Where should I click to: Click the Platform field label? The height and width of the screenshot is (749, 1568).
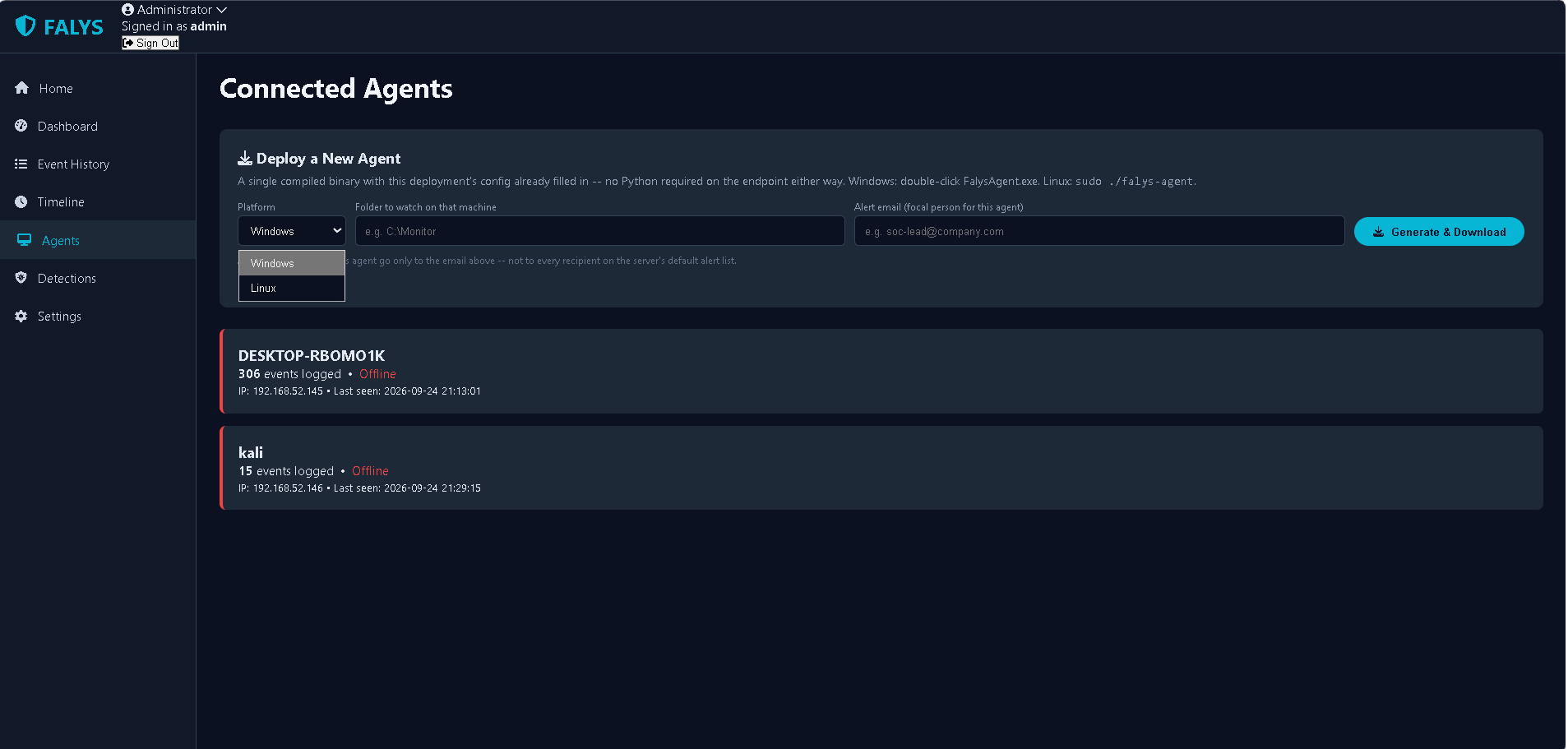point(257,207)
